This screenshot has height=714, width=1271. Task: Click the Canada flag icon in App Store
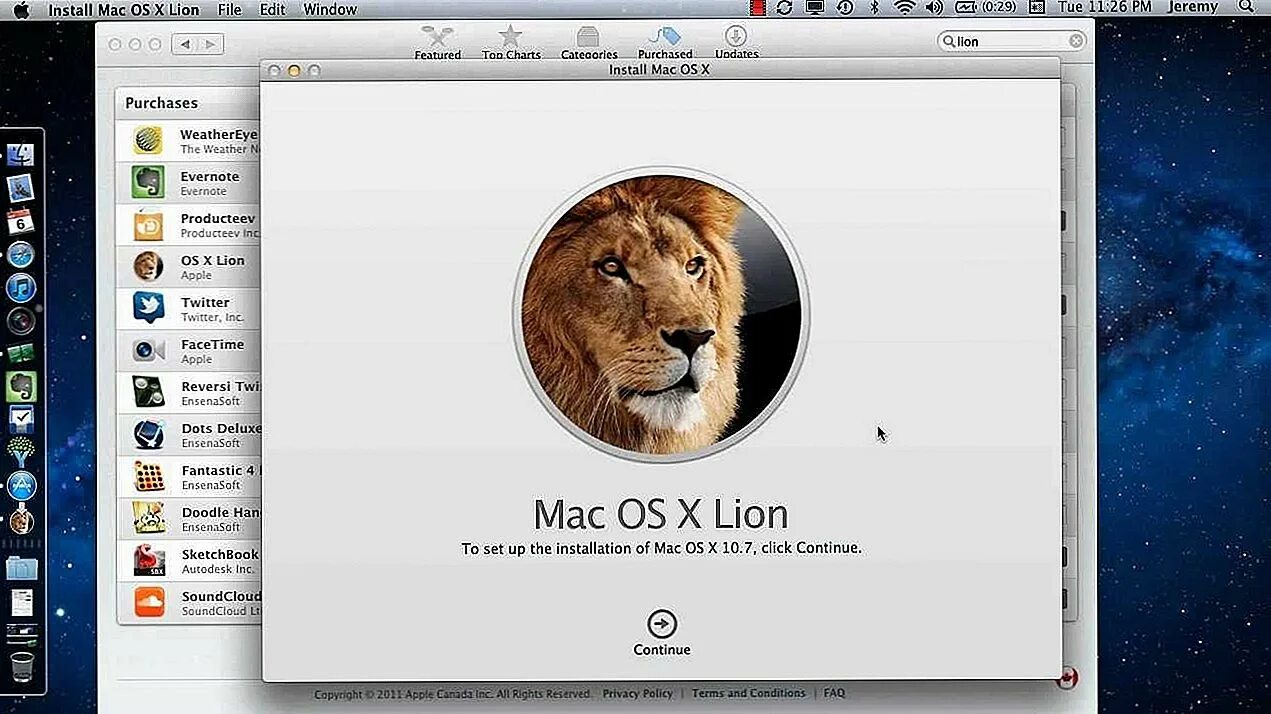point(1069,678)
